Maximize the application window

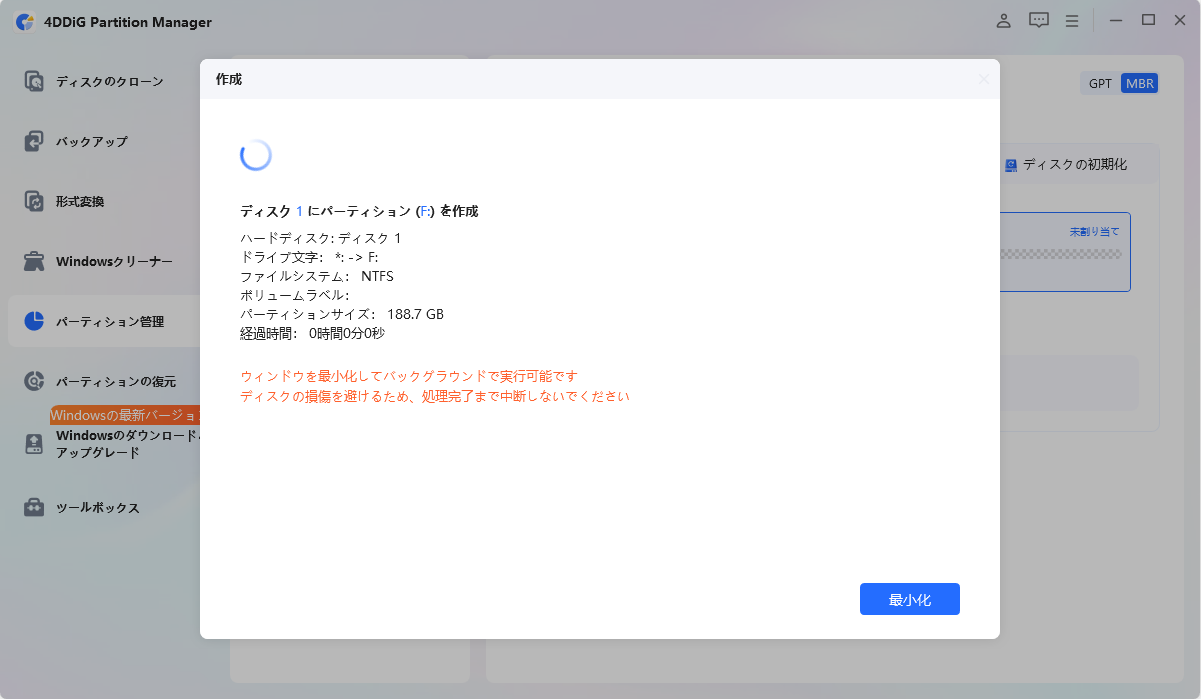tap(1149, 20)
